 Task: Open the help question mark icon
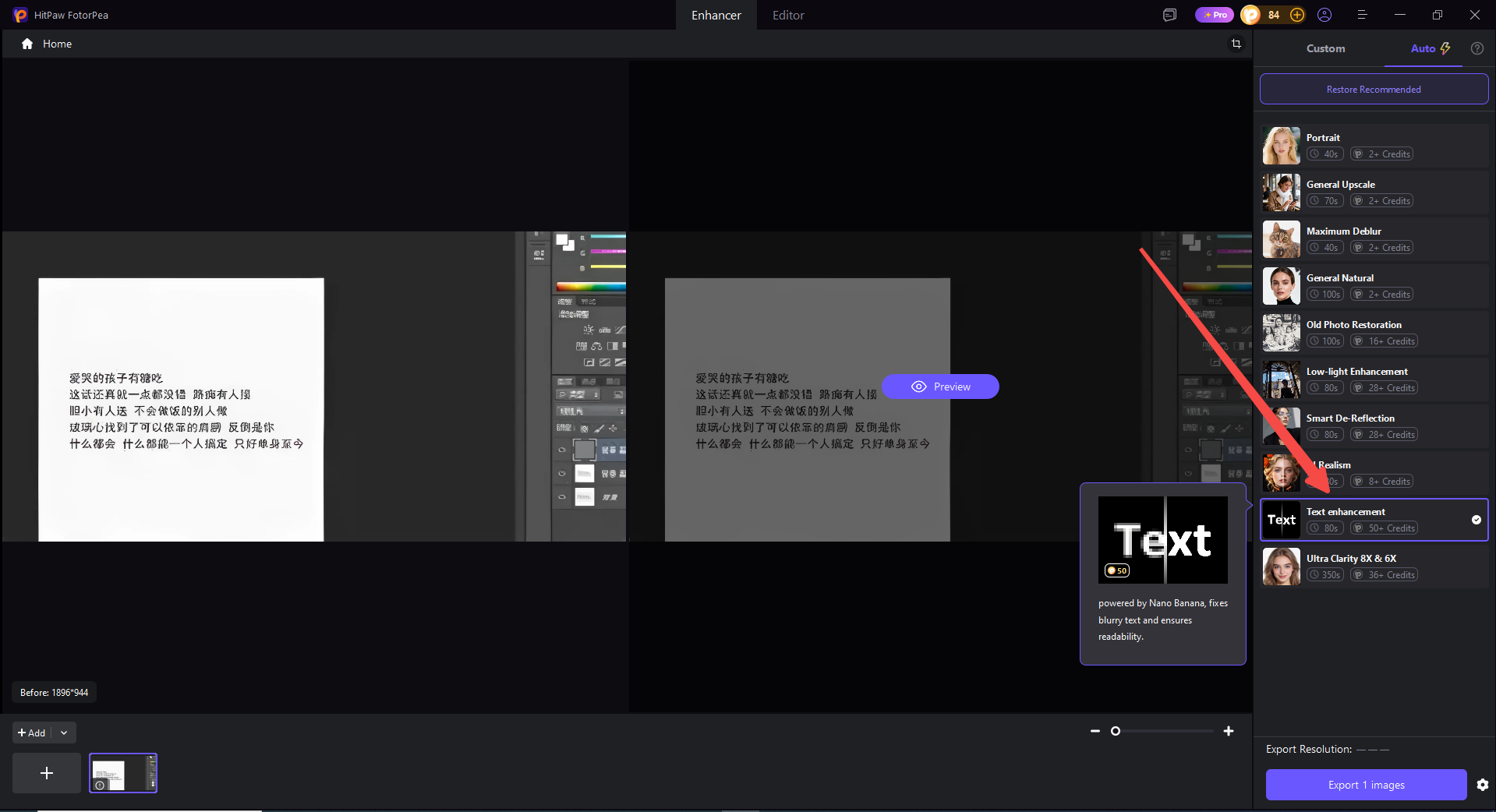tap(1477, 48)
